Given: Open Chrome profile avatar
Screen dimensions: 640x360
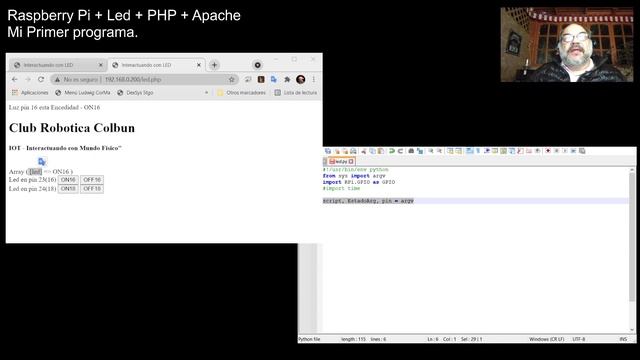Looking at the screenshot, I should [x=301, y=80].
